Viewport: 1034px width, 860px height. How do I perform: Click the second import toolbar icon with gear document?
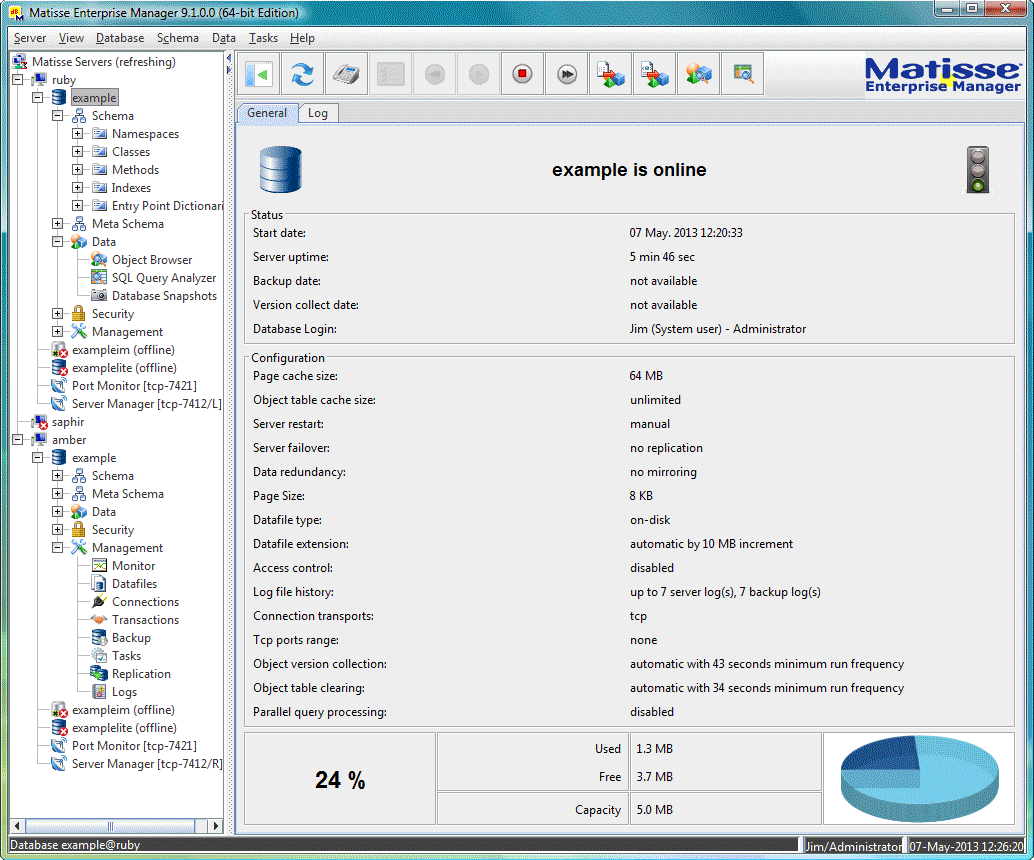(x=654, y=75)
